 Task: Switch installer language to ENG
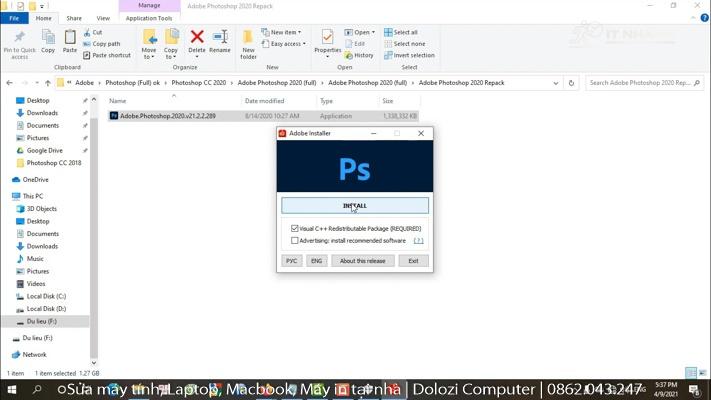pyautogui.click(x=316, y=261)
